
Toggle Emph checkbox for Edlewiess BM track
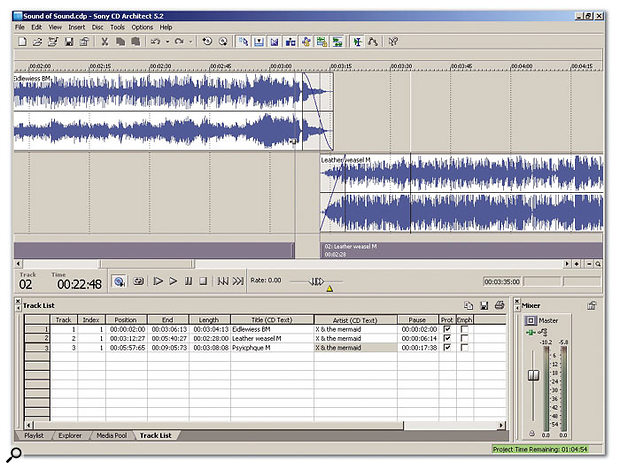[x=465, y=329]
